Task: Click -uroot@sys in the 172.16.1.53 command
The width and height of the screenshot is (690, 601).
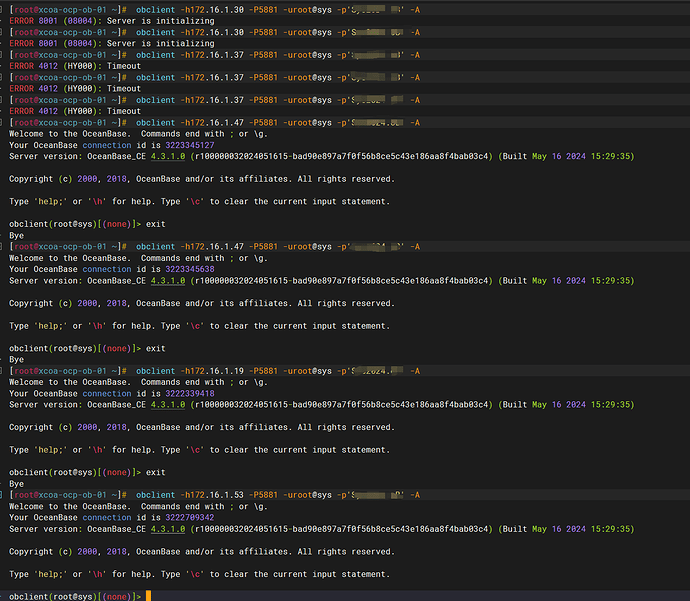Action: coord(307,495)
